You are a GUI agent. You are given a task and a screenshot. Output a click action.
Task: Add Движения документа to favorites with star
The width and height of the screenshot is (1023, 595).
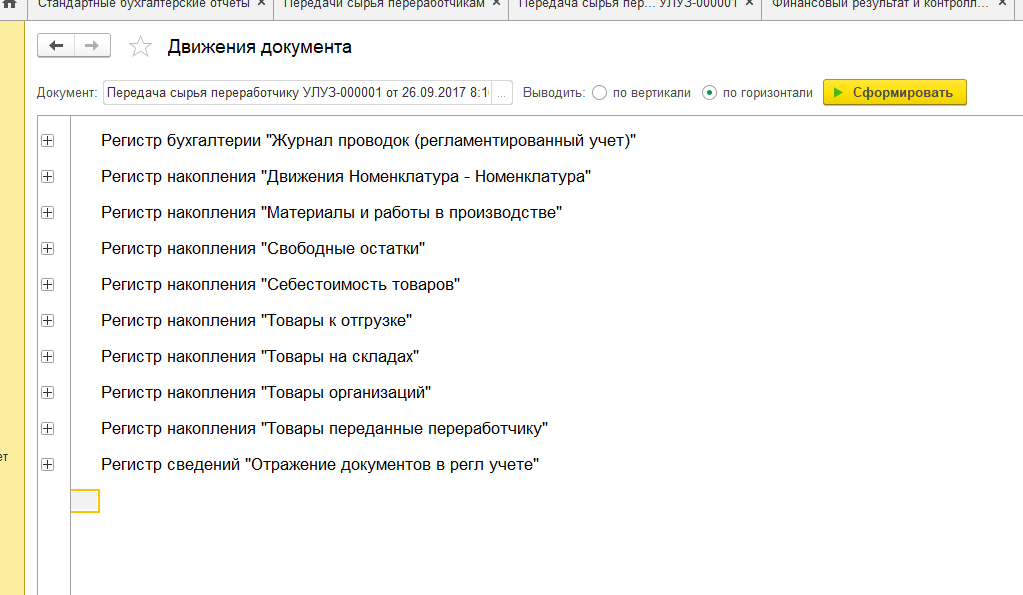click(141, 47)
